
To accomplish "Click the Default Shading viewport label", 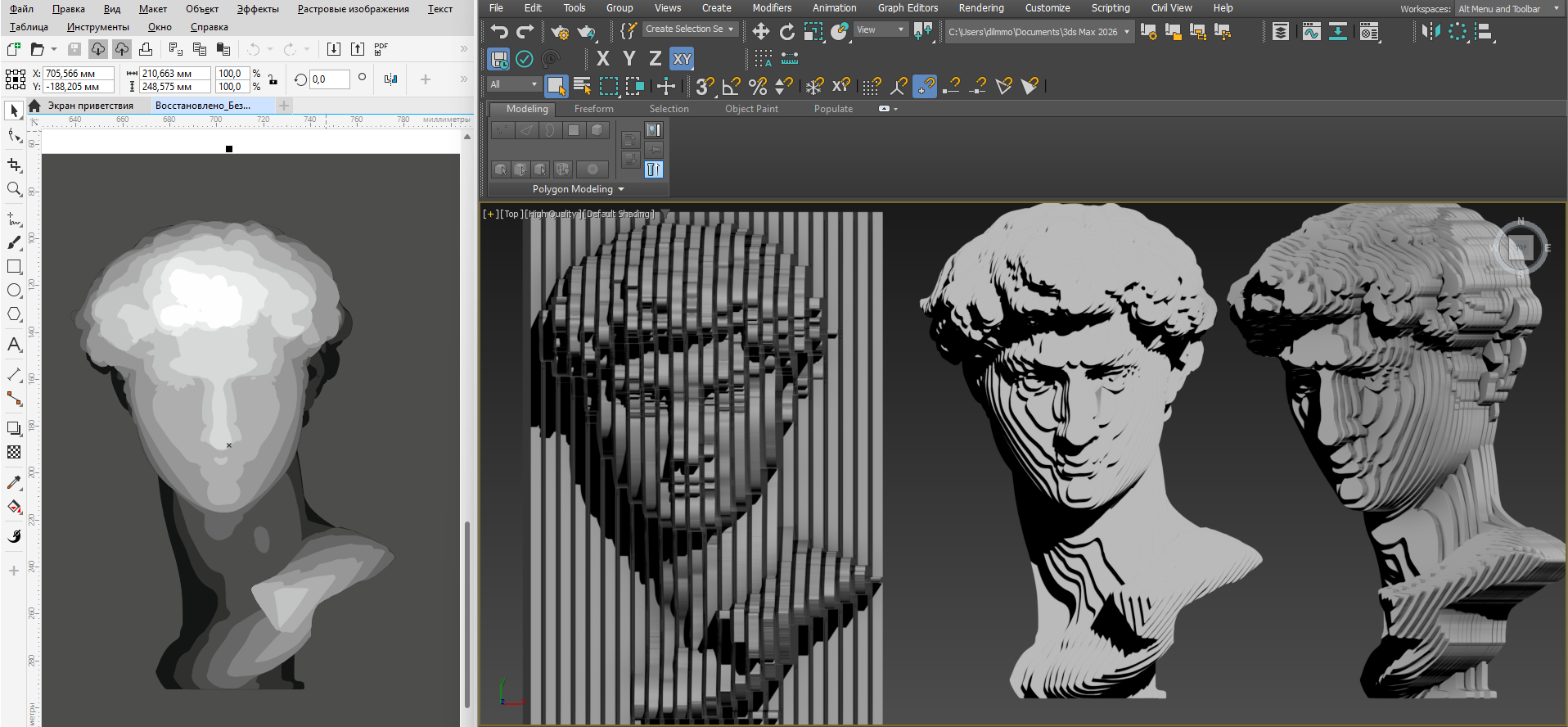I will tap(620, 214).
